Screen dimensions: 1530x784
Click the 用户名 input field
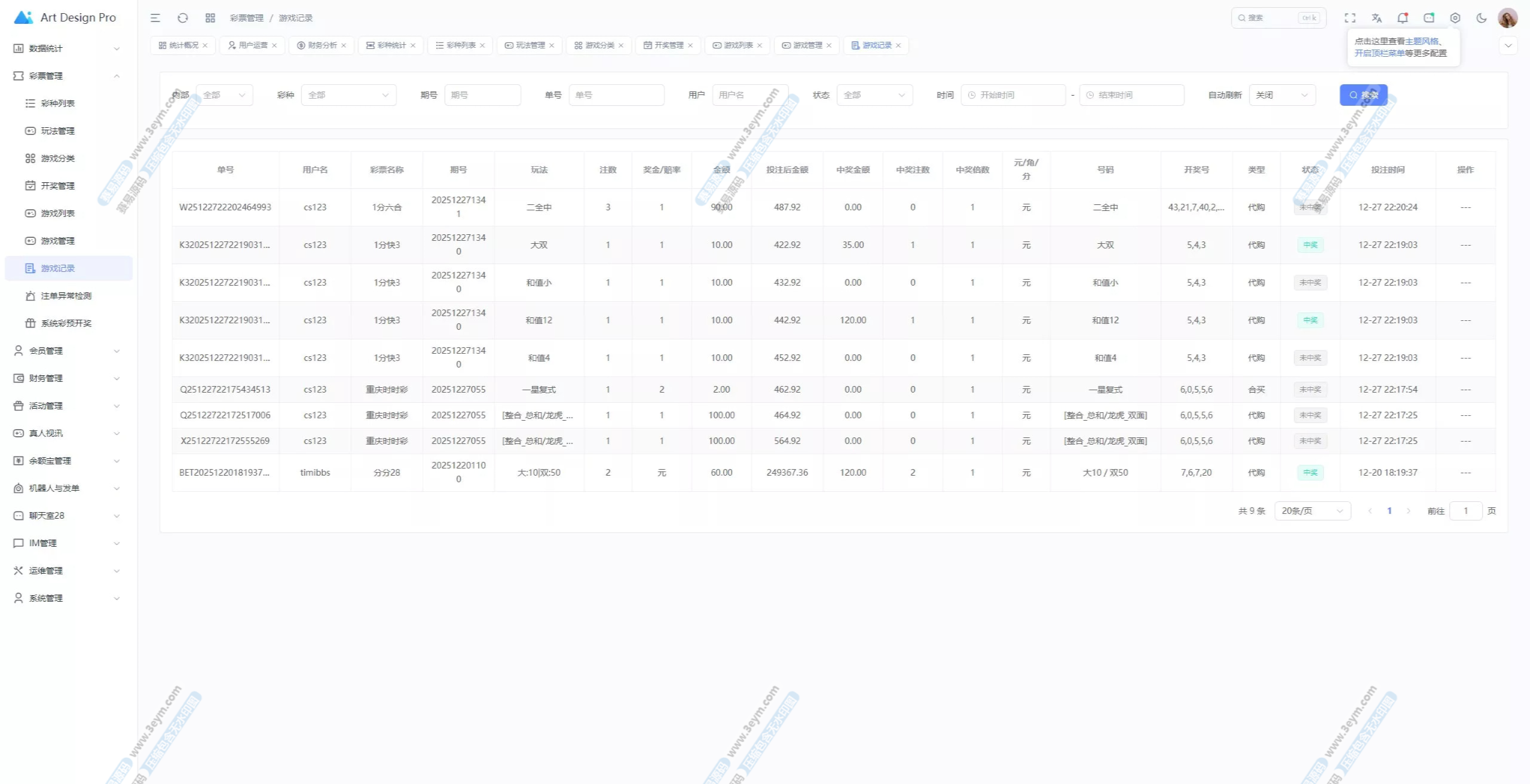tap(749, 95)
